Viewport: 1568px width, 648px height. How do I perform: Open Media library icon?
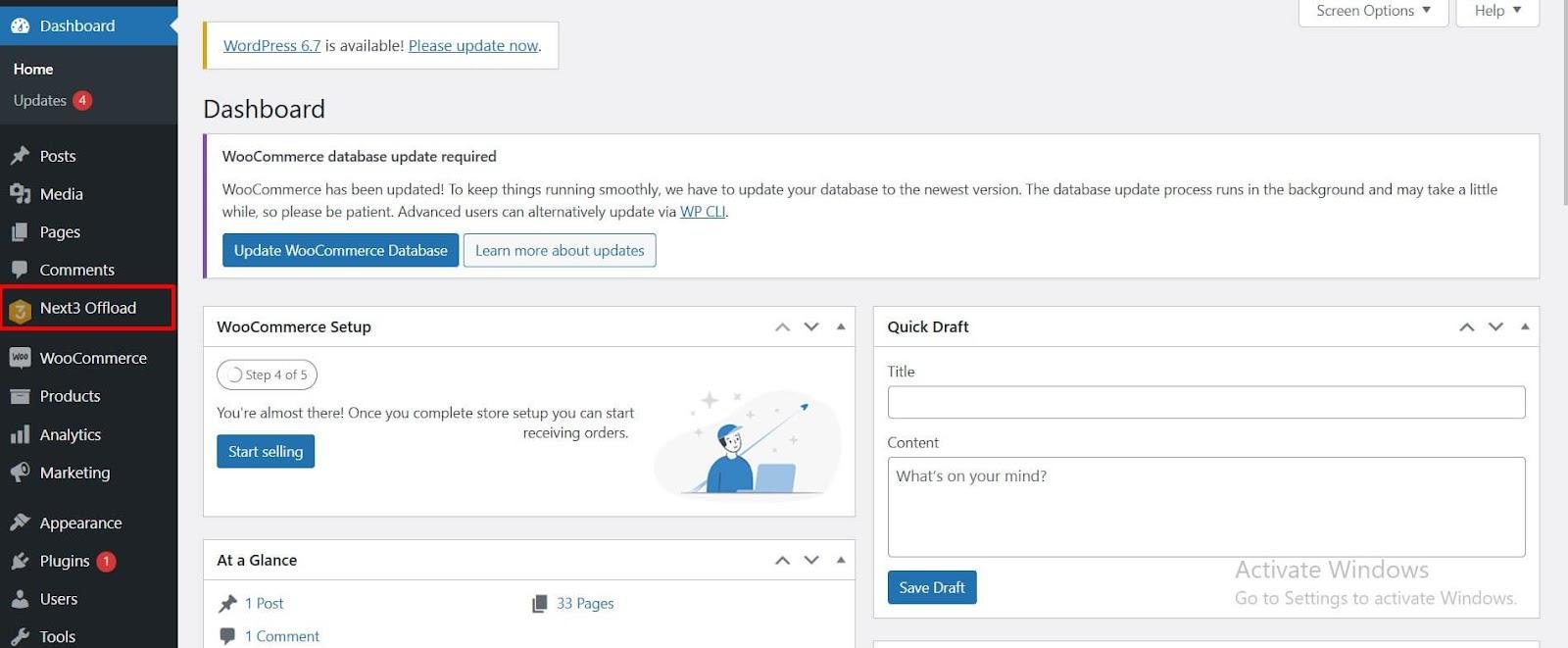coord(20,194)
